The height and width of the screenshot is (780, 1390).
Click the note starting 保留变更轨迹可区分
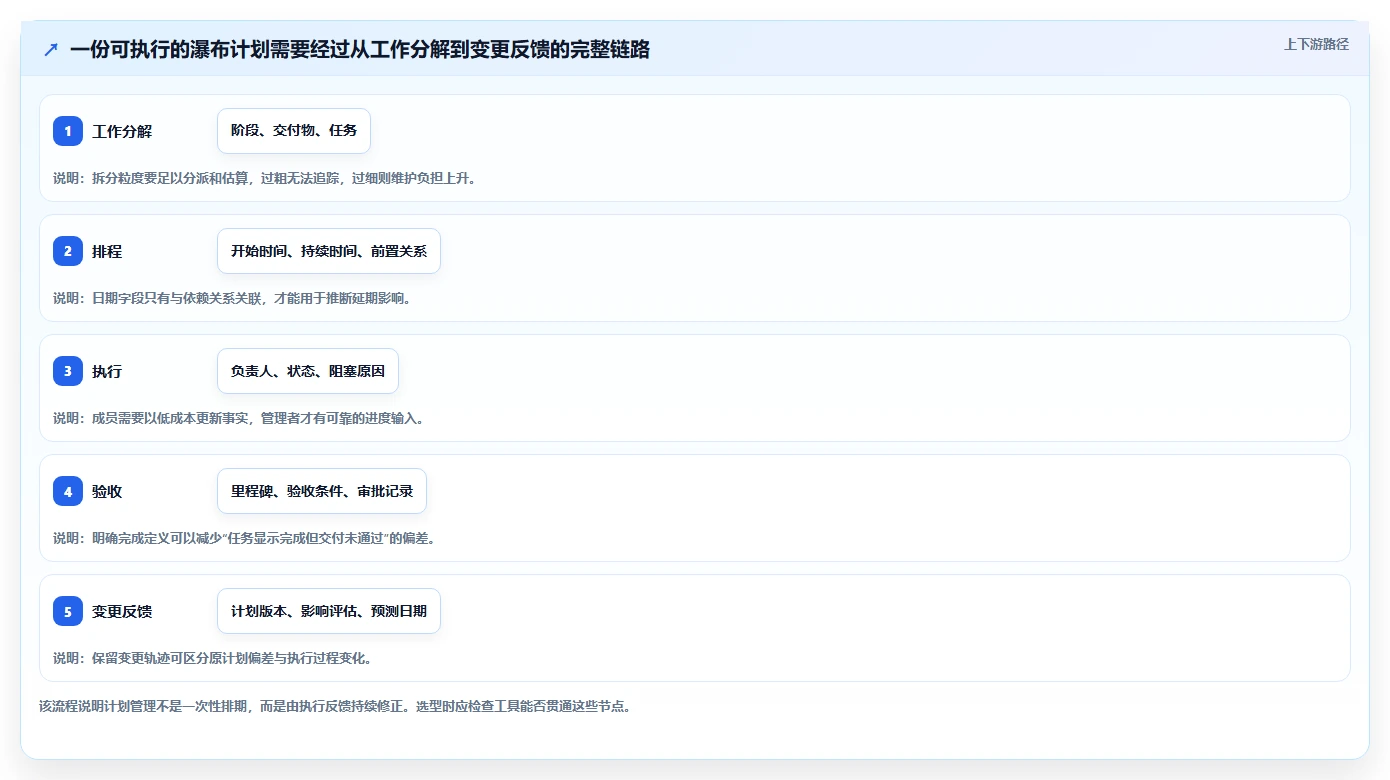(x=216, y=658)
